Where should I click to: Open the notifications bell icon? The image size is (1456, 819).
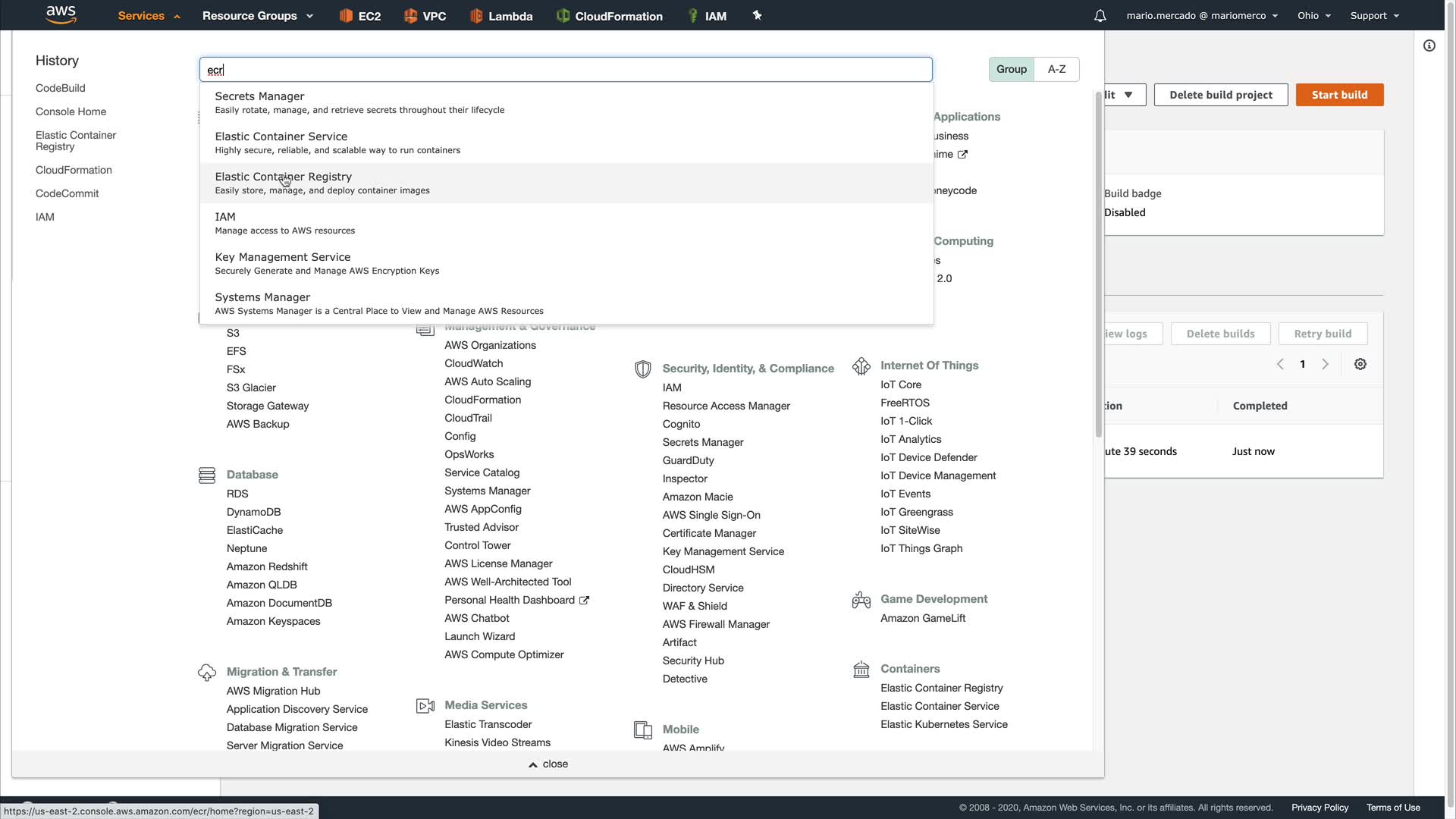[1100, 16]
